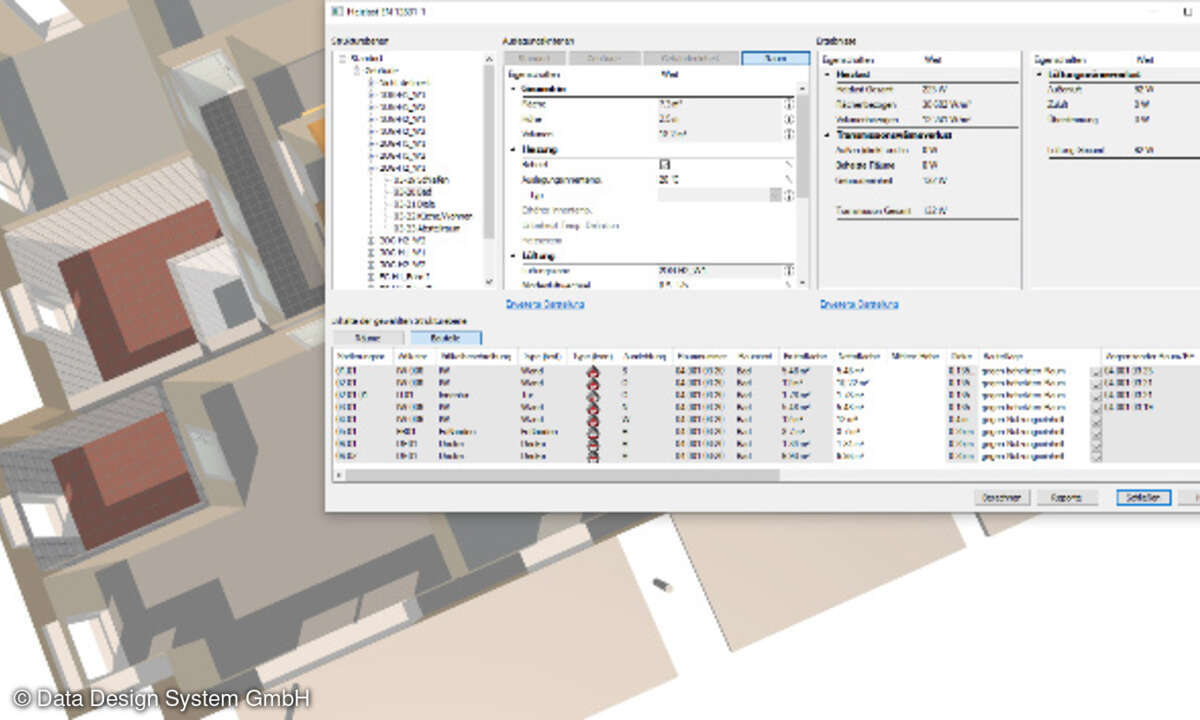
Task: Click the Auslegungstemperatur value field
Action: tap(717, 179)
